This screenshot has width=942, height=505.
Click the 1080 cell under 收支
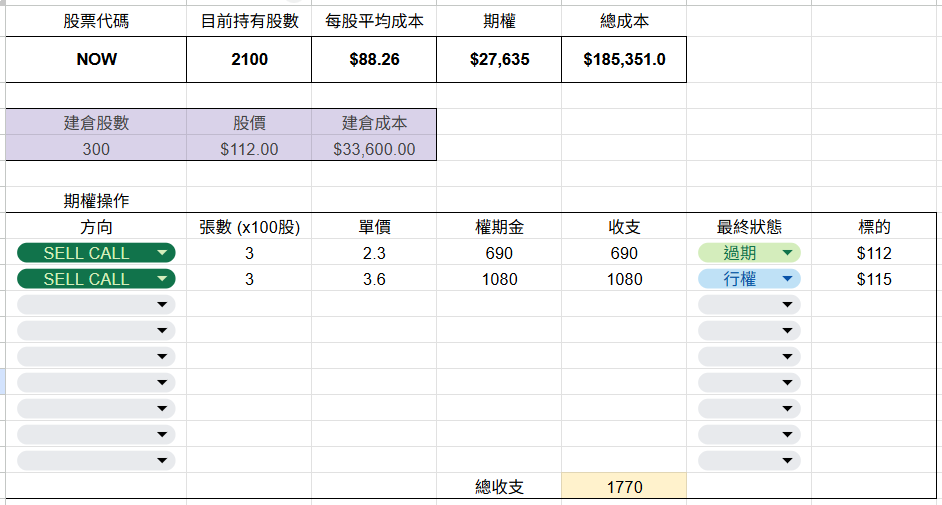624,279
